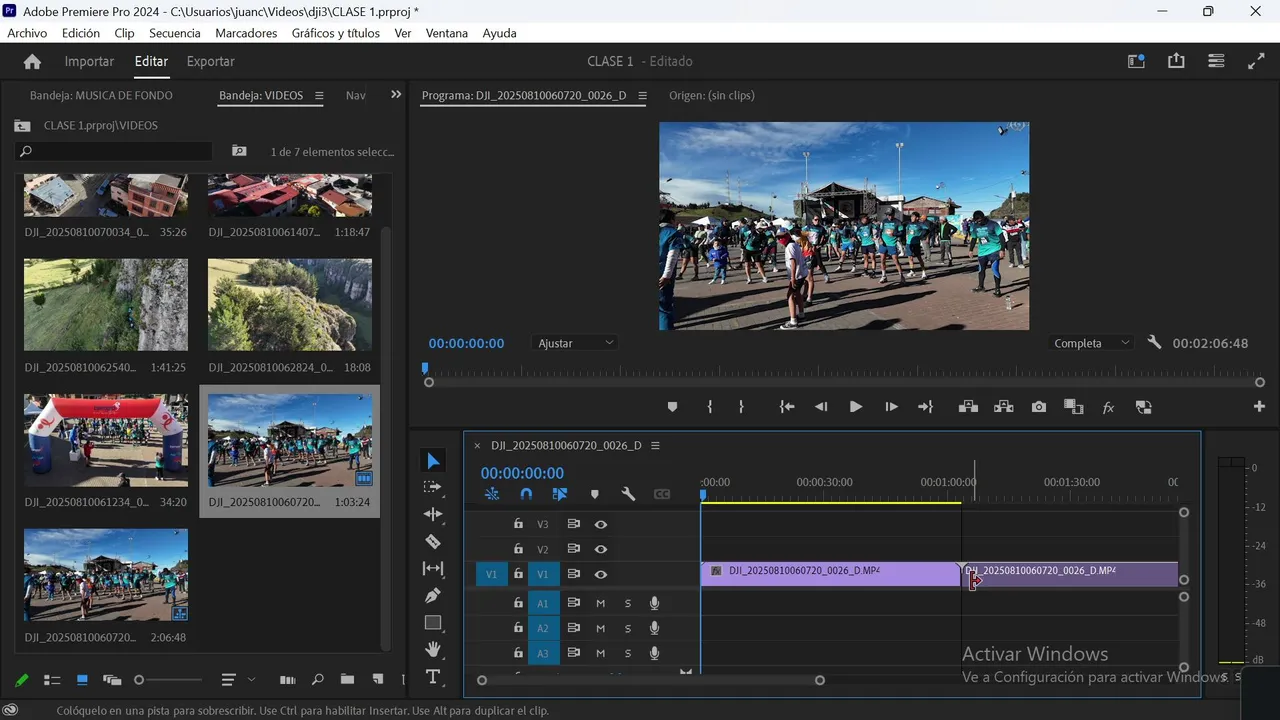This screenshot has width=1280, height=720.
Task: Select the Pen tool
Action: [433, 595]
